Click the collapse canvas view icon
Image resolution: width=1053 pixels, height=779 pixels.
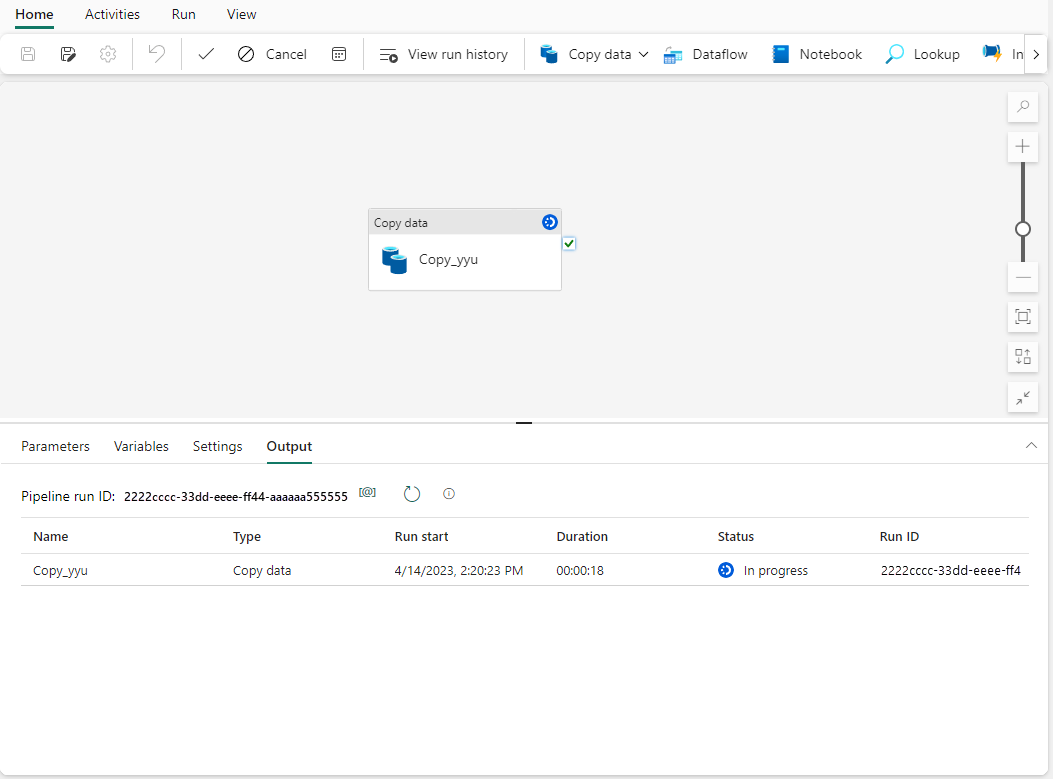click(1023, 398)
